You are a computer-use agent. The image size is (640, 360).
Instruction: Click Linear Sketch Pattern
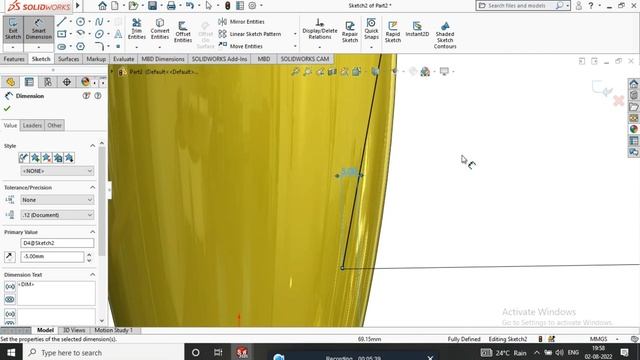point(250,34)
